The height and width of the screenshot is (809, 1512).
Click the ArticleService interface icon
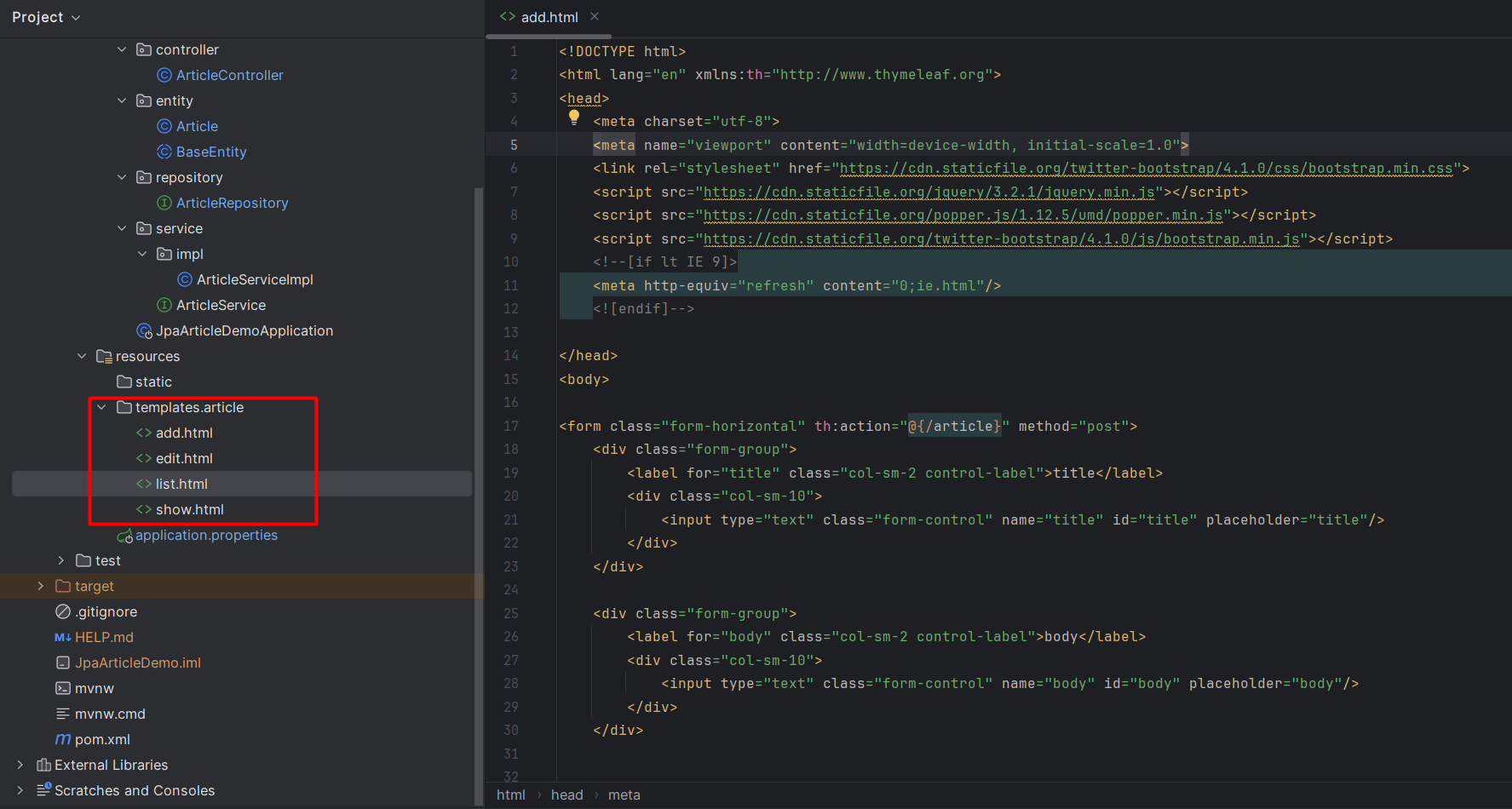pyautogui.click(x=164, y=305)
